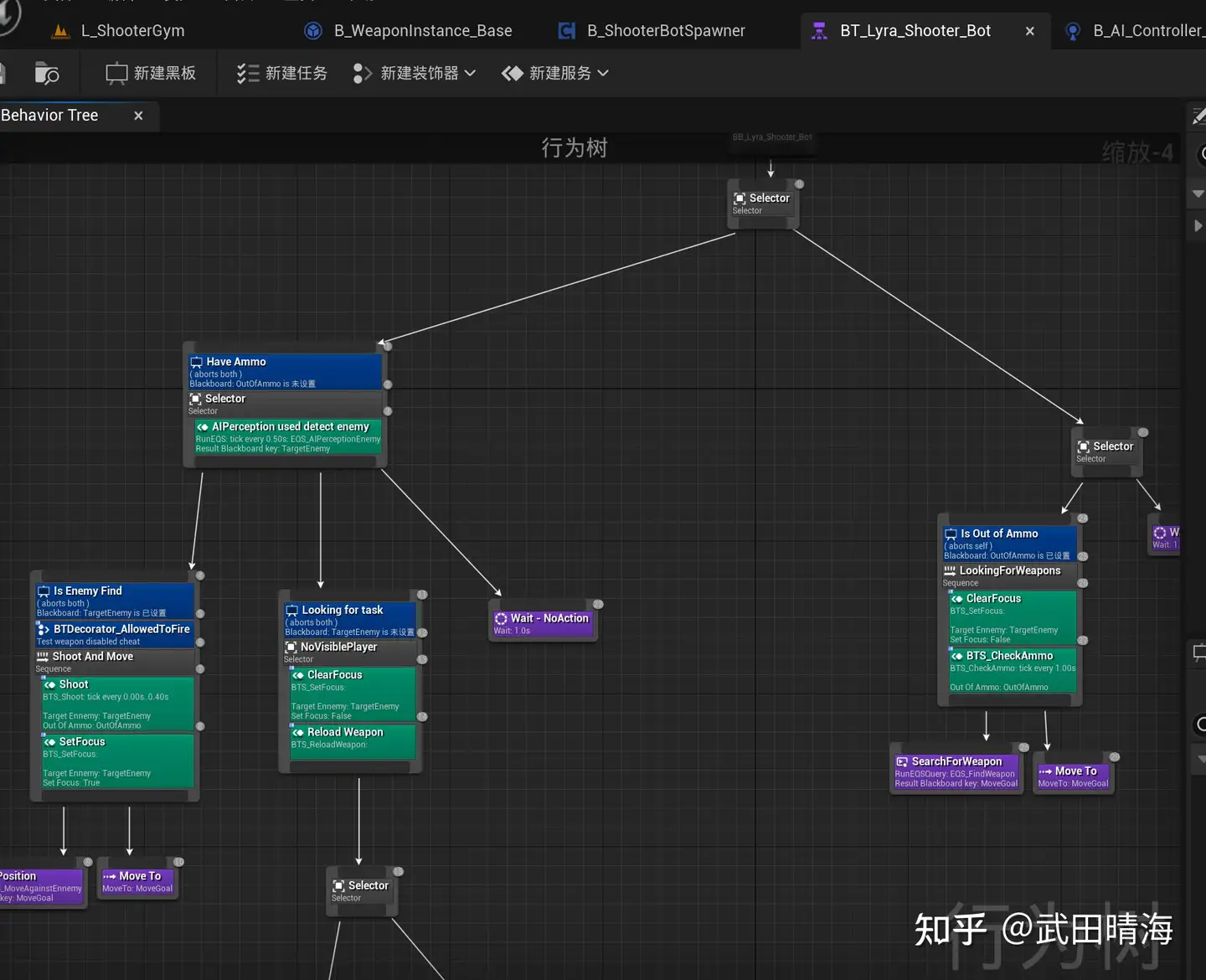Select the BT_Lyra_Shooter_Bot tab
This screenshot has width=1206, height=980.
915,31
